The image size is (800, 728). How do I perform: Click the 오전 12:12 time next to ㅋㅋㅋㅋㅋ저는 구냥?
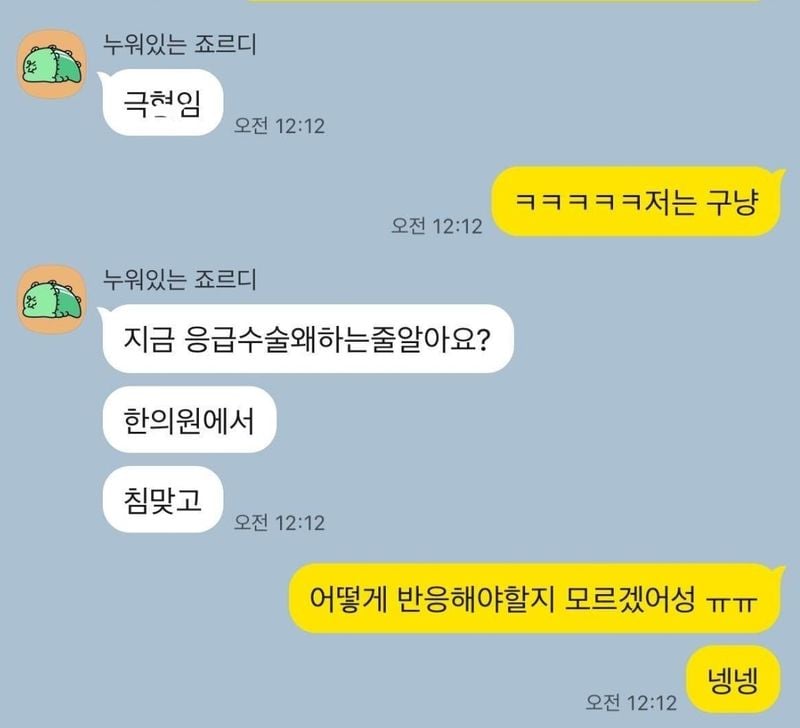click(436, 225)
